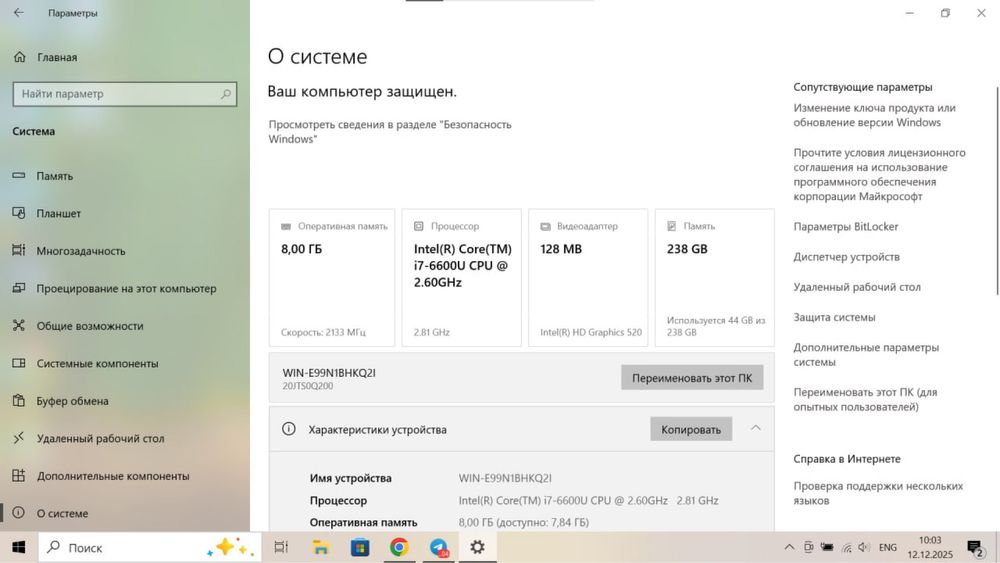Open the clock showing 10:03
The width and height of the screenshot is (1000, 563).
pyautogui.click(x=930, y=547)
